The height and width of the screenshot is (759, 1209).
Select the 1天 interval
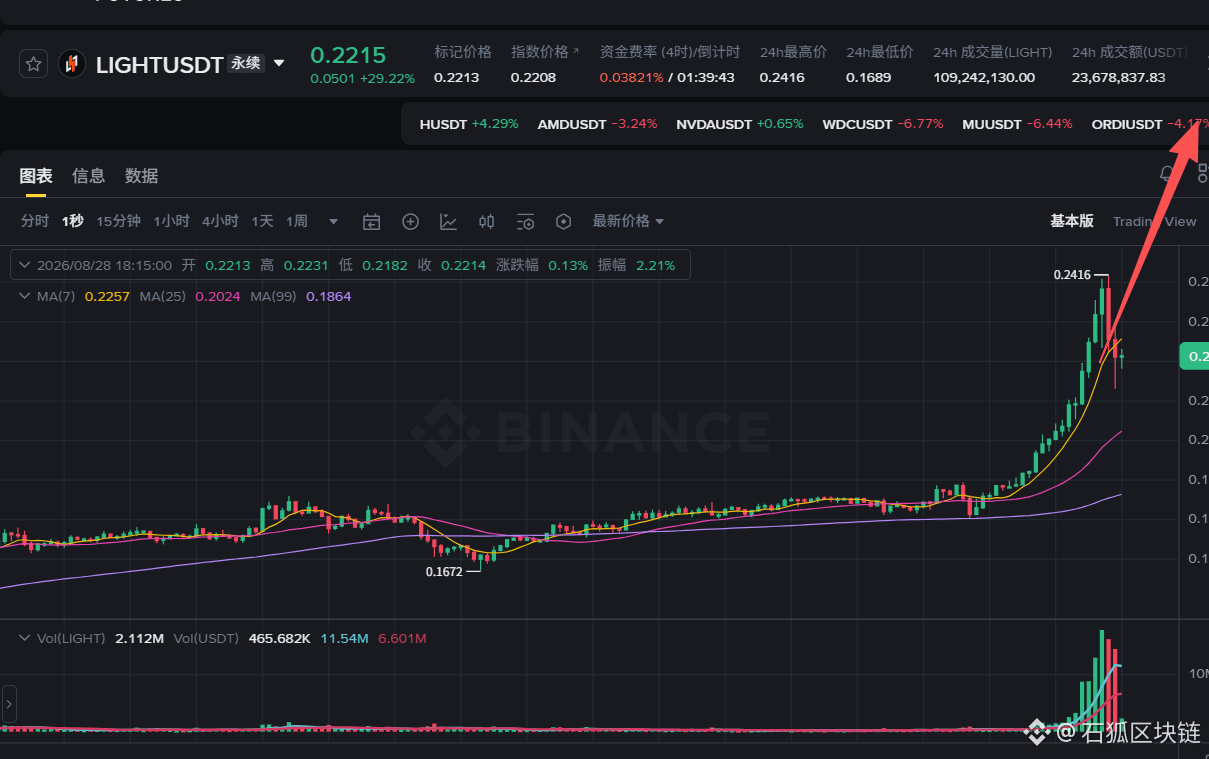pos(262,221)
